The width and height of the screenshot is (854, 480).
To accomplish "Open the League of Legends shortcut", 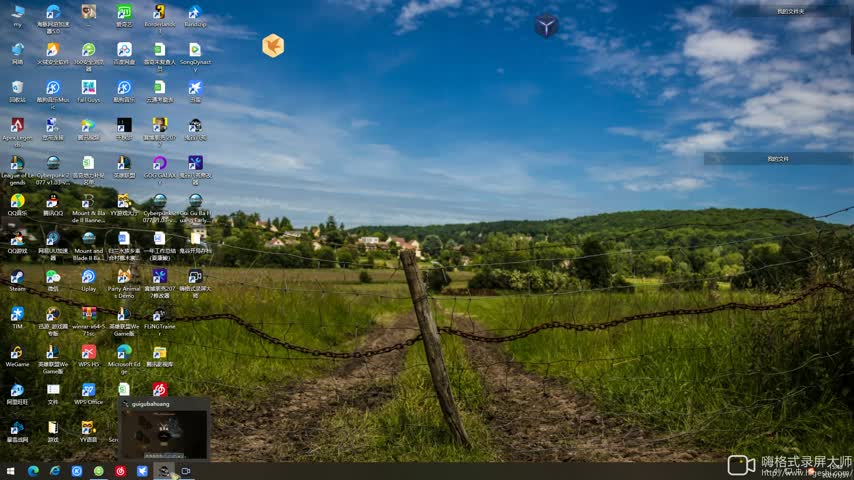I will 17,164.
